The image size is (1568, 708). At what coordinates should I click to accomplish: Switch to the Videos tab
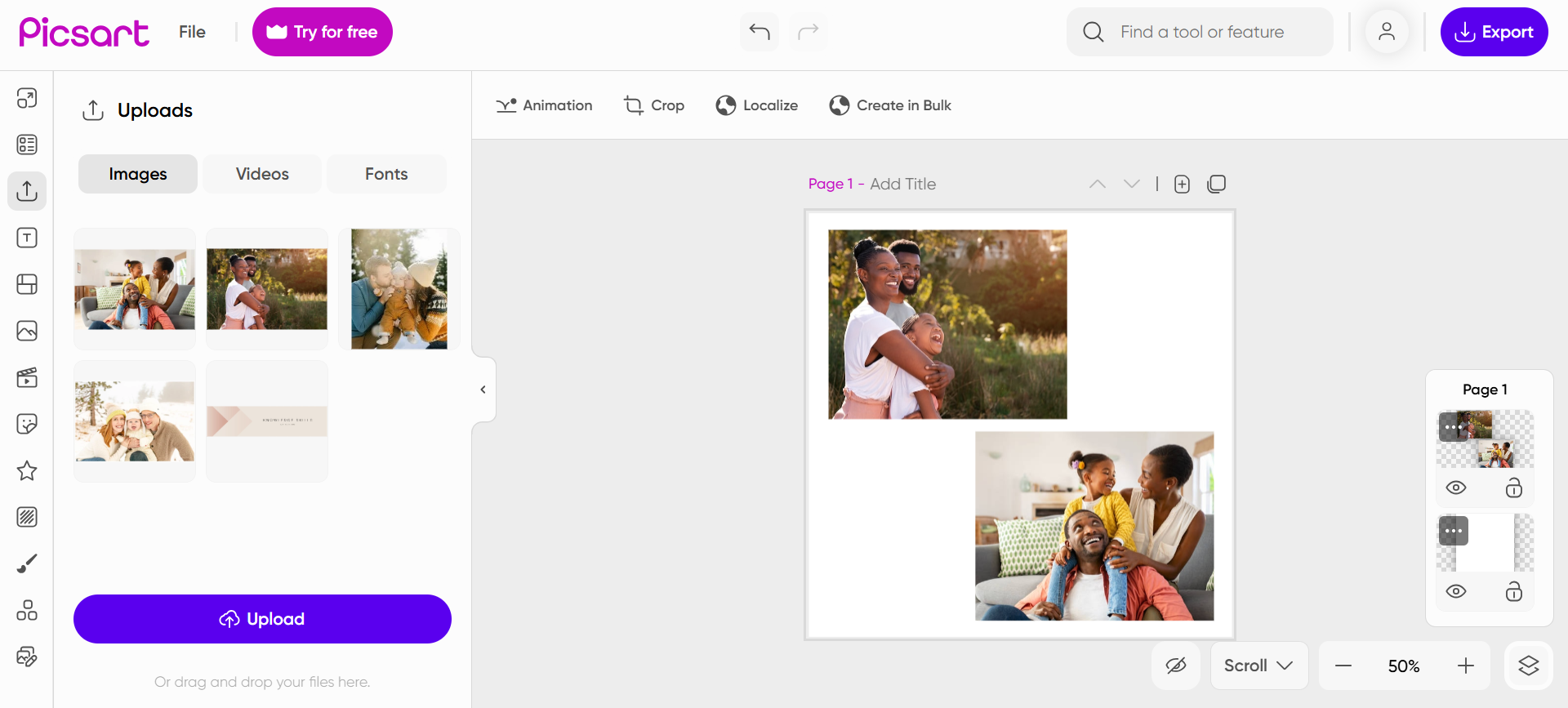point(262,174)
